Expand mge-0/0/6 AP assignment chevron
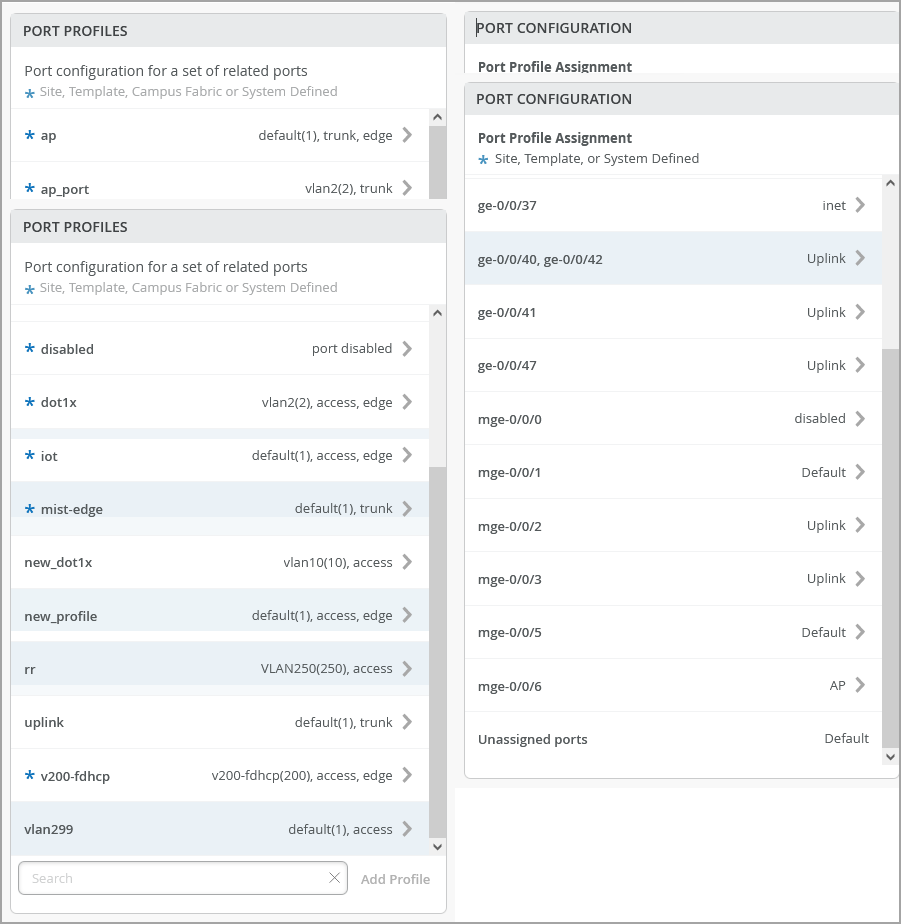The width and height of the screenshot is (901, 924). [860, 685]
